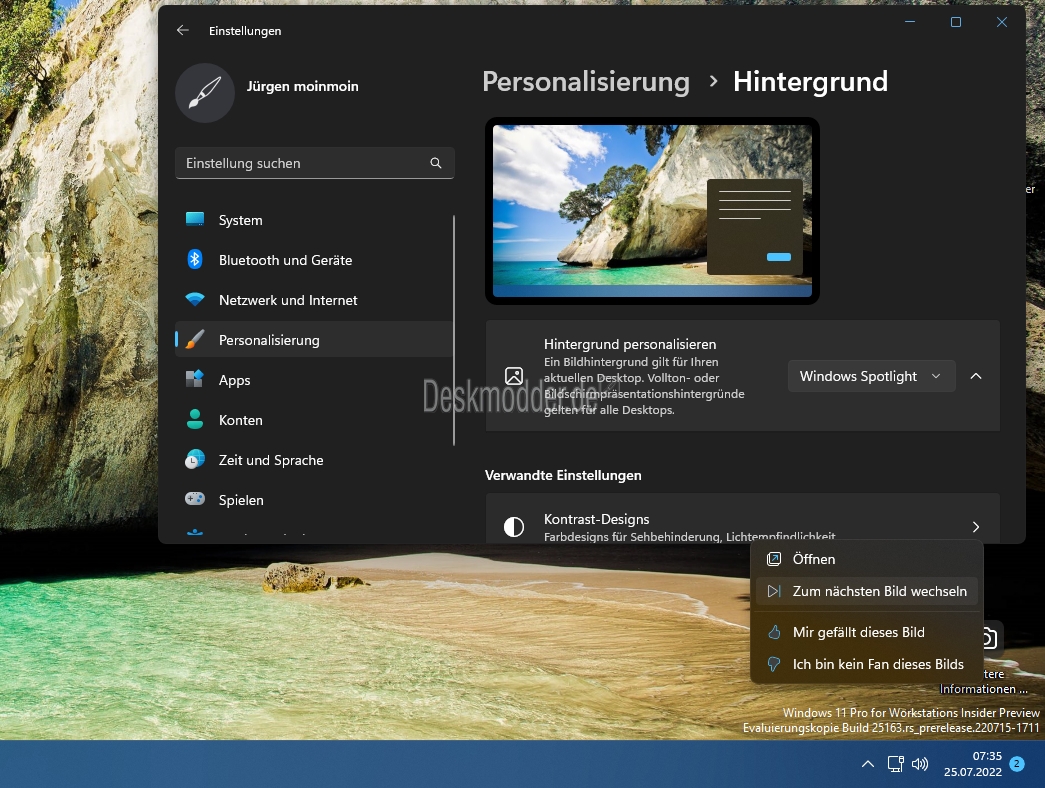Go to Personalisierung breadcrumb link

(586, 82)
